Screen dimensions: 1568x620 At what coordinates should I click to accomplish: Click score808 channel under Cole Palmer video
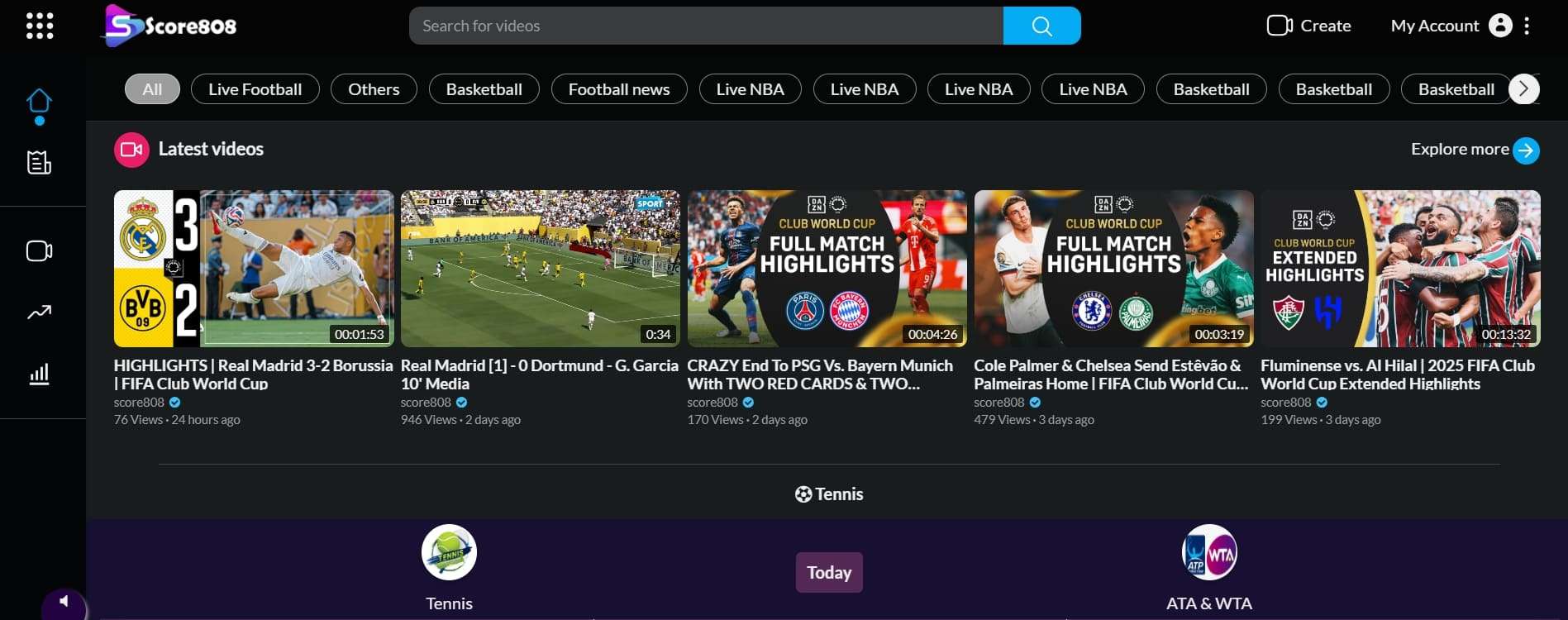point(999,403)
